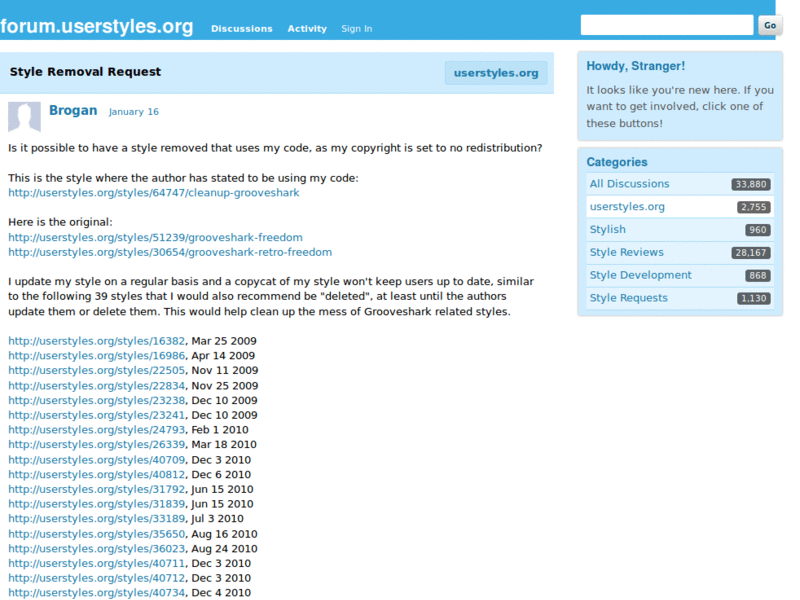800x600 pixels.
Task: Open the styles/23238 link
Action: [x=96, y=401]
